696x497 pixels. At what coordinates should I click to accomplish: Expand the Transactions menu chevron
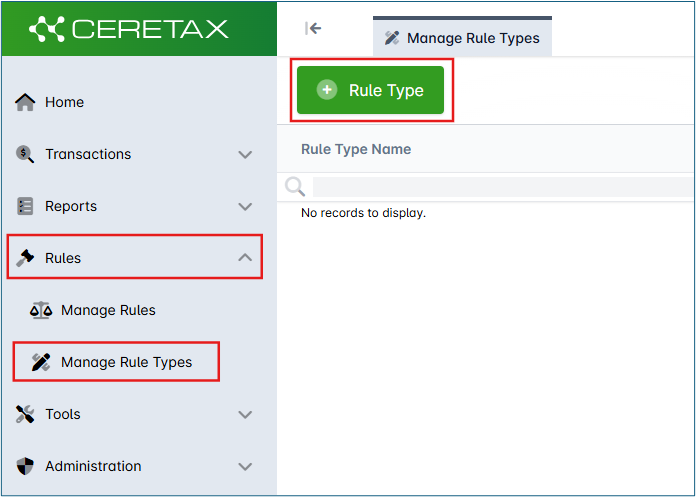[x=245, y=154]
